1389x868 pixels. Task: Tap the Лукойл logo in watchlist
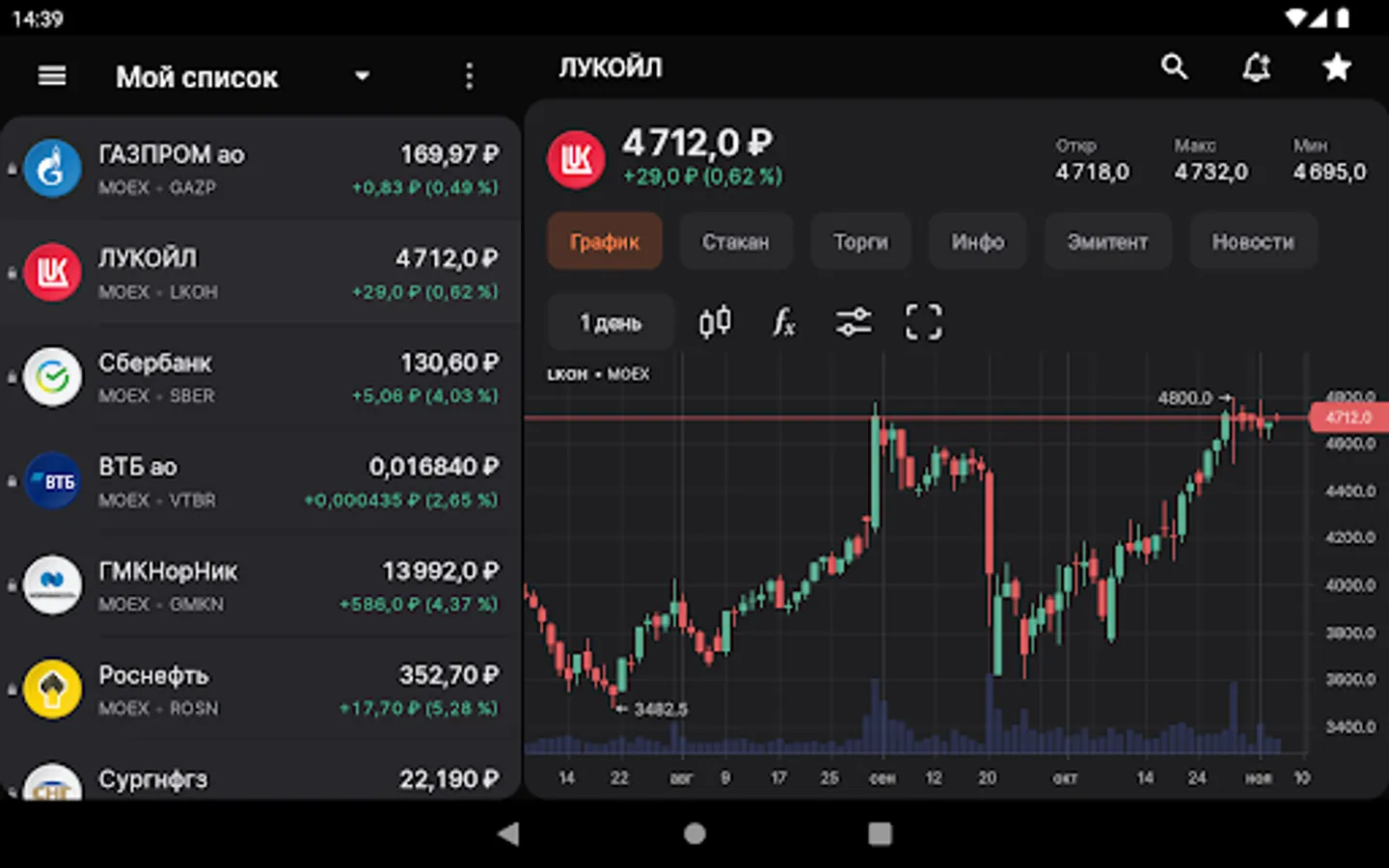point(52,272)
